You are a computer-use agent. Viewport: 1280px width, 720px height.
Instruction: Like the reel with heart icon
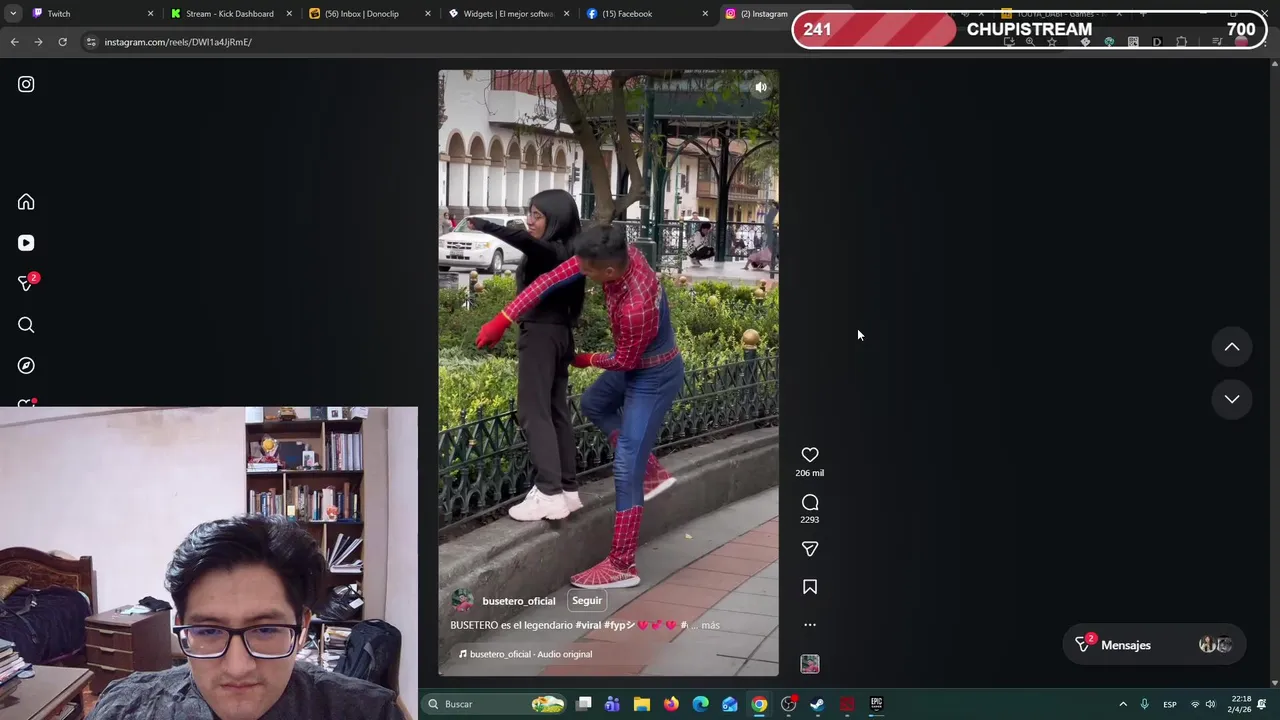tap(810, 455)
